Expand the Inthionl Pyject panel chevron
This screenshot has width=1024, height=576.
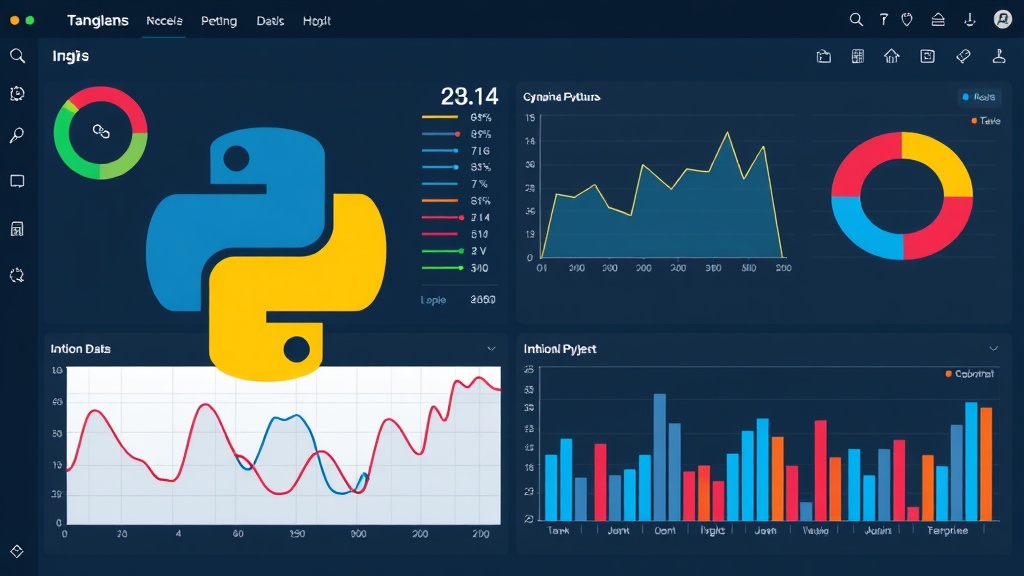tap(993, 349)
